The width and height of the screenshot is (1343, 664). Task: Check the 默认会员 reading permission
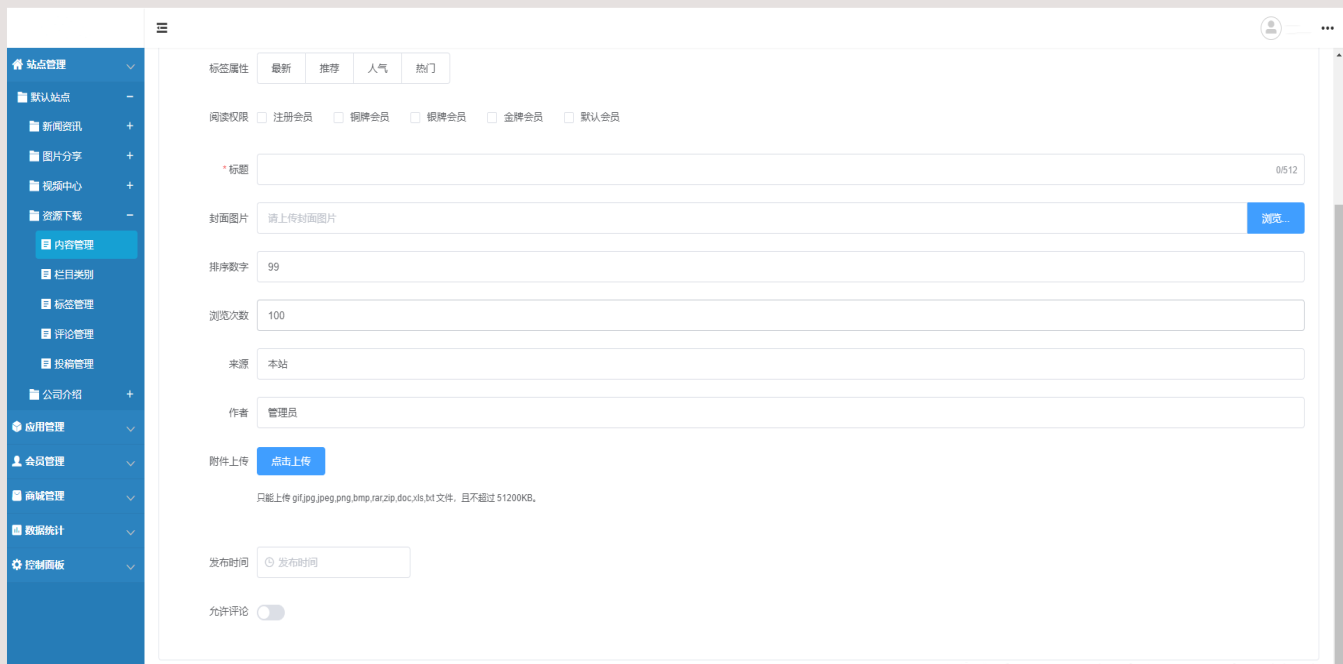(x=569, y=117)
